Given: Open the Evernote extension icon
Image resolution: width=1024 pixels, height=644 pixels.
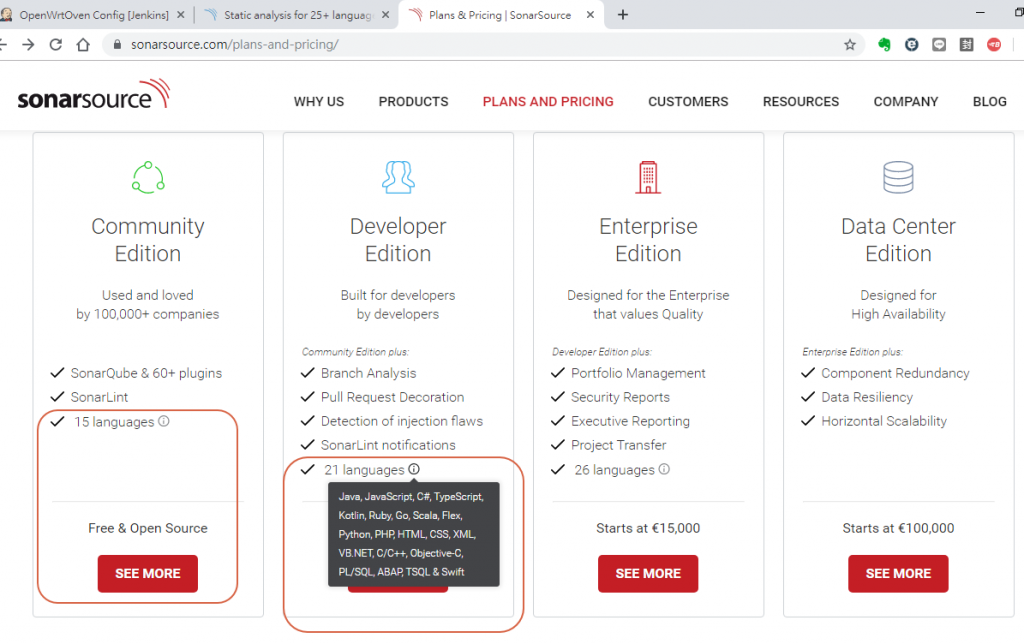Looking at the screenshot, I should click(884, 44).
